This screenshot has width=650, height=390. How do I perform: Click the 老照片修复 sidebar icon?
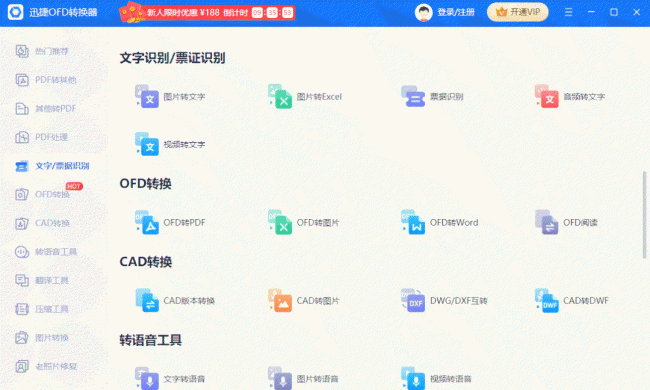[x=22, y=366]
